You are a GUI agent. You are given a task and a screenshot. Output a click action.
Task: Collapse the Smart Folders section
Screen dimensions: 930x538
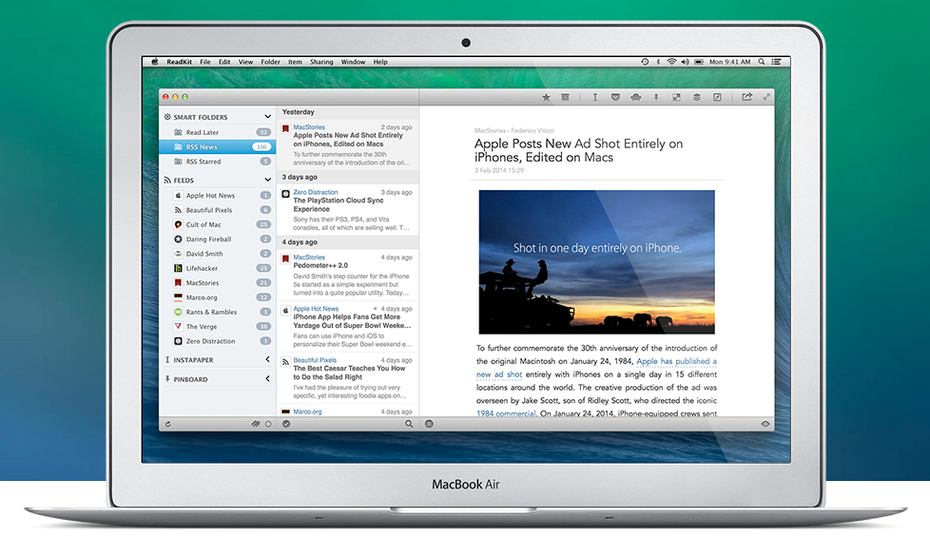tap(267, 117)
